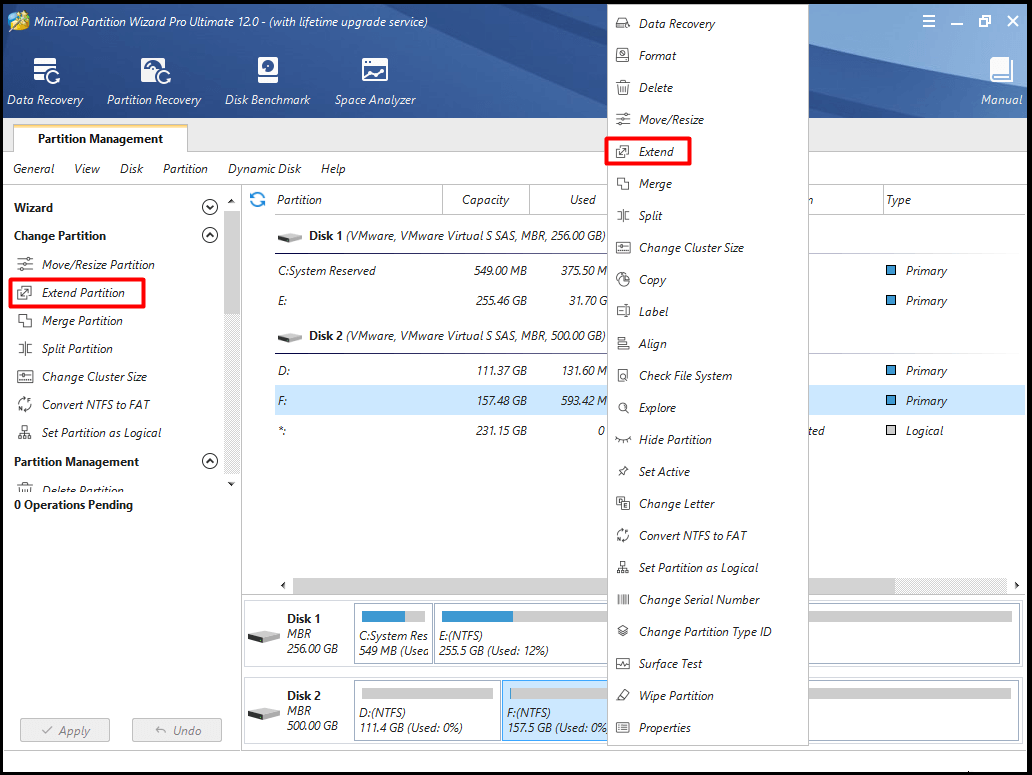
Task: Choose Change Cluster Size in context menu
Action: [x=708, y=248]
